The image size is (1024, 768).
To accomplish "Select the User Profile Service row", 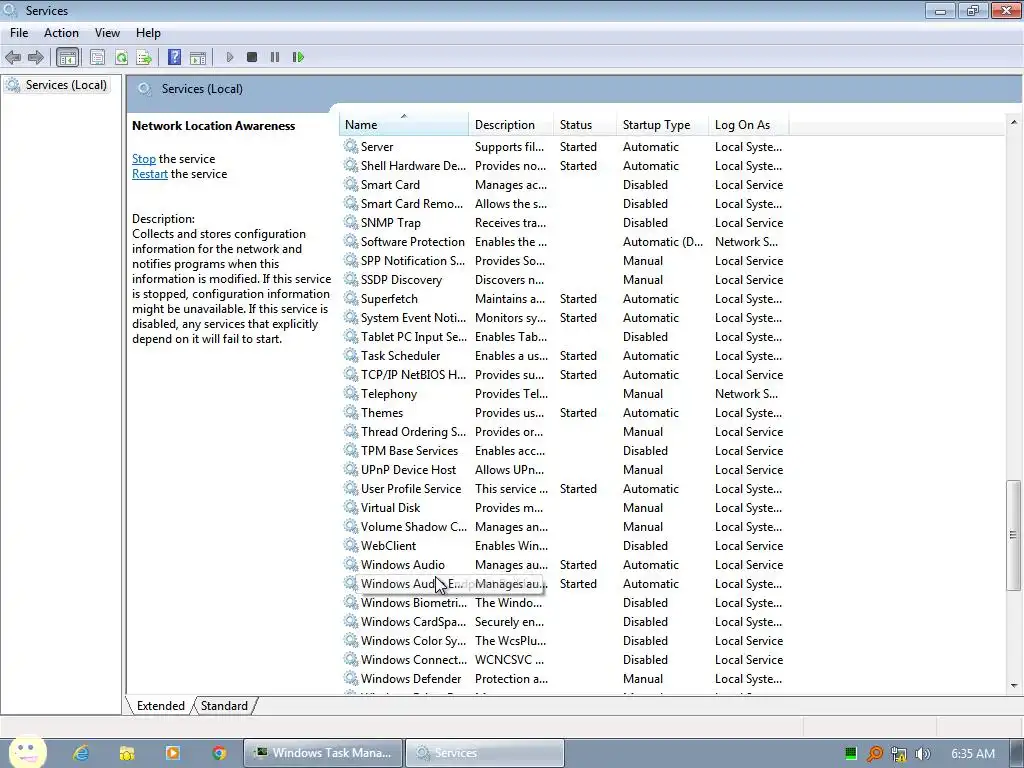I will [564, 488].
